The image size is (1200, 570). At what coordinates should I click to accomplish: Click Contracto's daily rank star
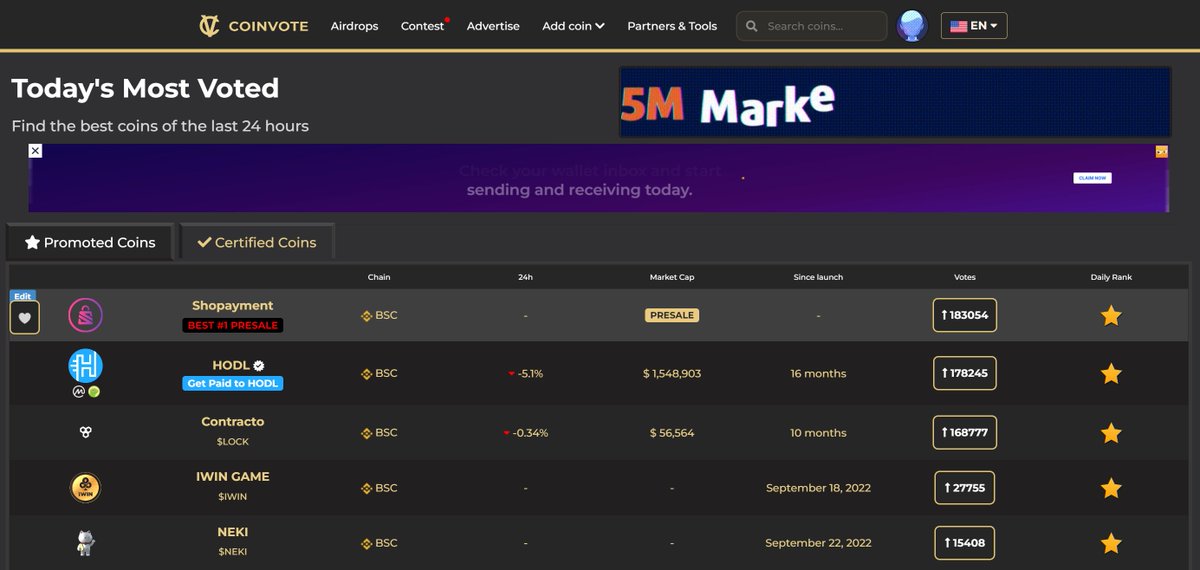[x=1111, y=433]
